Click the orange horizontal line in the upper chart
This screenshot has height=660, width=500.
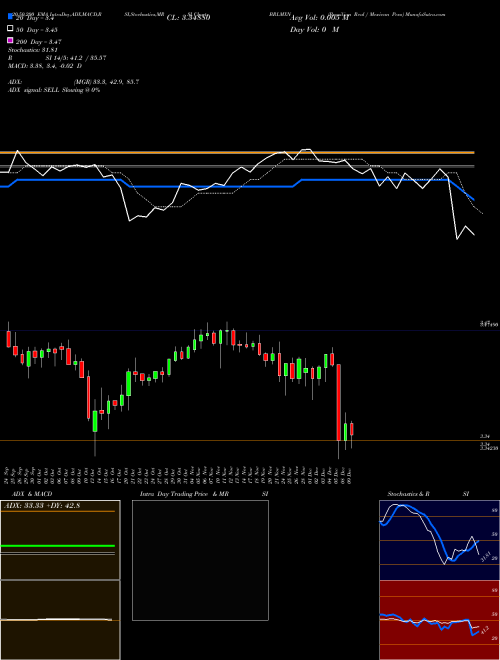[237, 152]
